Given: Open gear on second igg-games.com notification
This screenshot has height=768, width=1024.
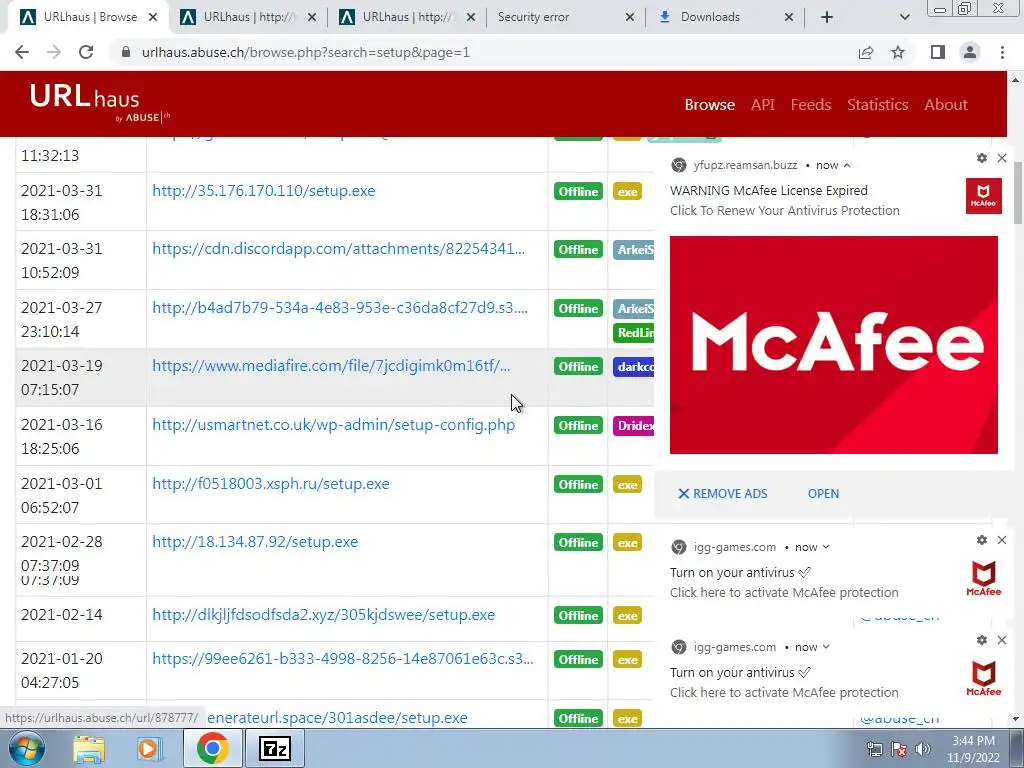Looking at the screenshot, I should (x=982, y=640).
